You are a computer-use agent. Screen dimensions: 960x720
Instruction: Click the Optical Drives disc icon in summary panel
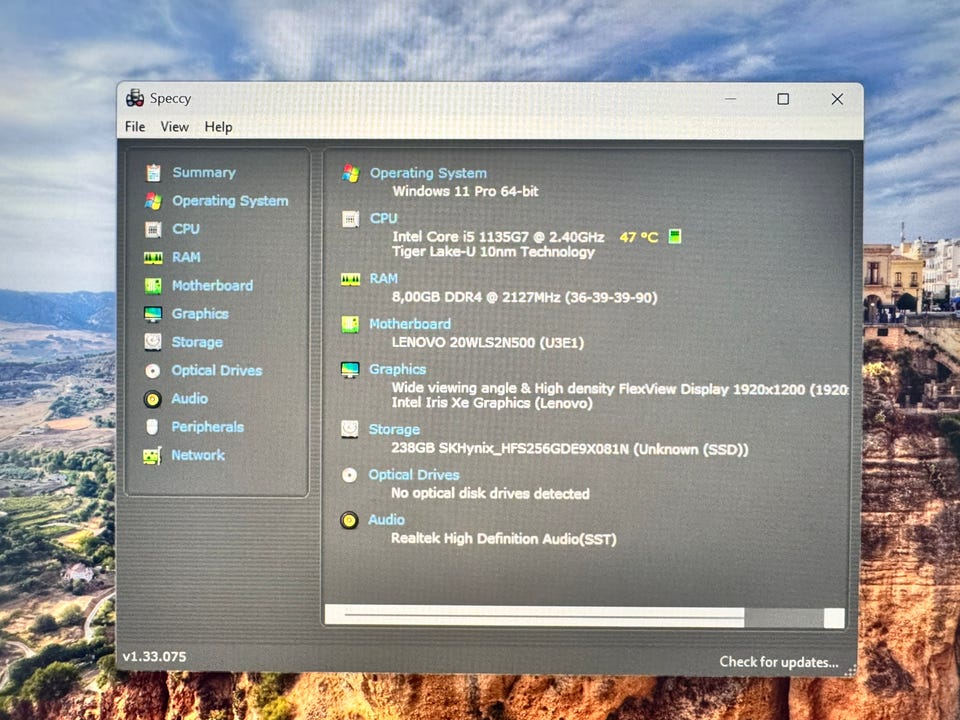point(349,475)
